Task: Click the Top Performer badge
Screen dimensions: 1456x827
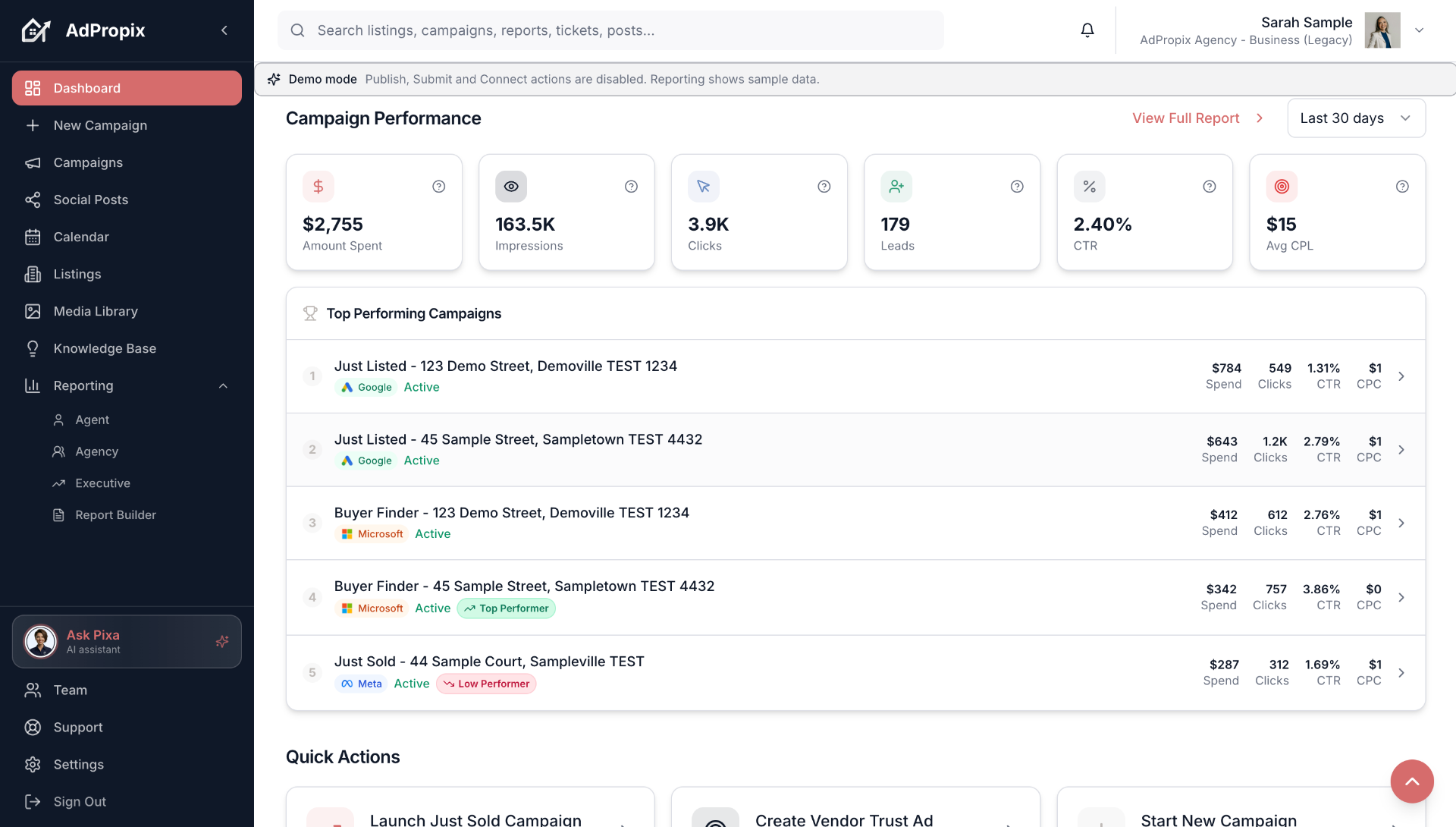Action: tap(506, 608)
